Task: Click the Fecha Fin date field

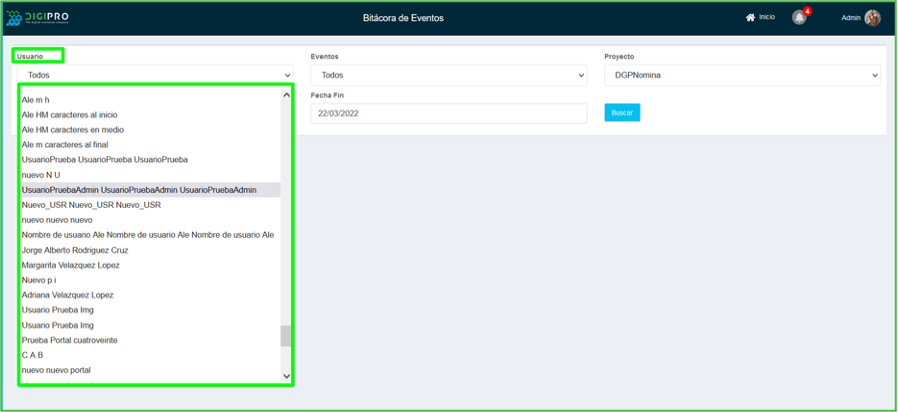Action: tap(448, 113)
